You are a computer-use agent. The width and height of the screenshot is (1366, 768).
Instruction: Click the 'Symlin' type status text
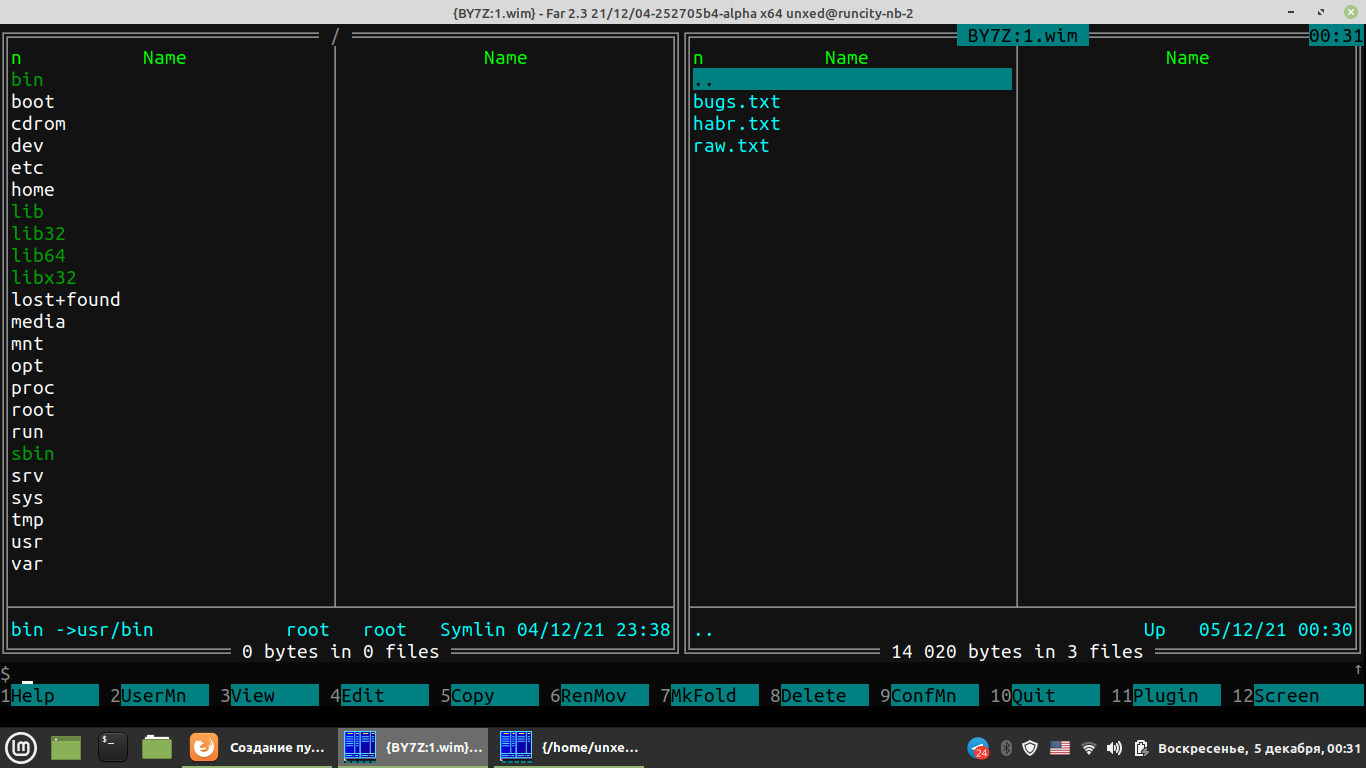(473, 629)
